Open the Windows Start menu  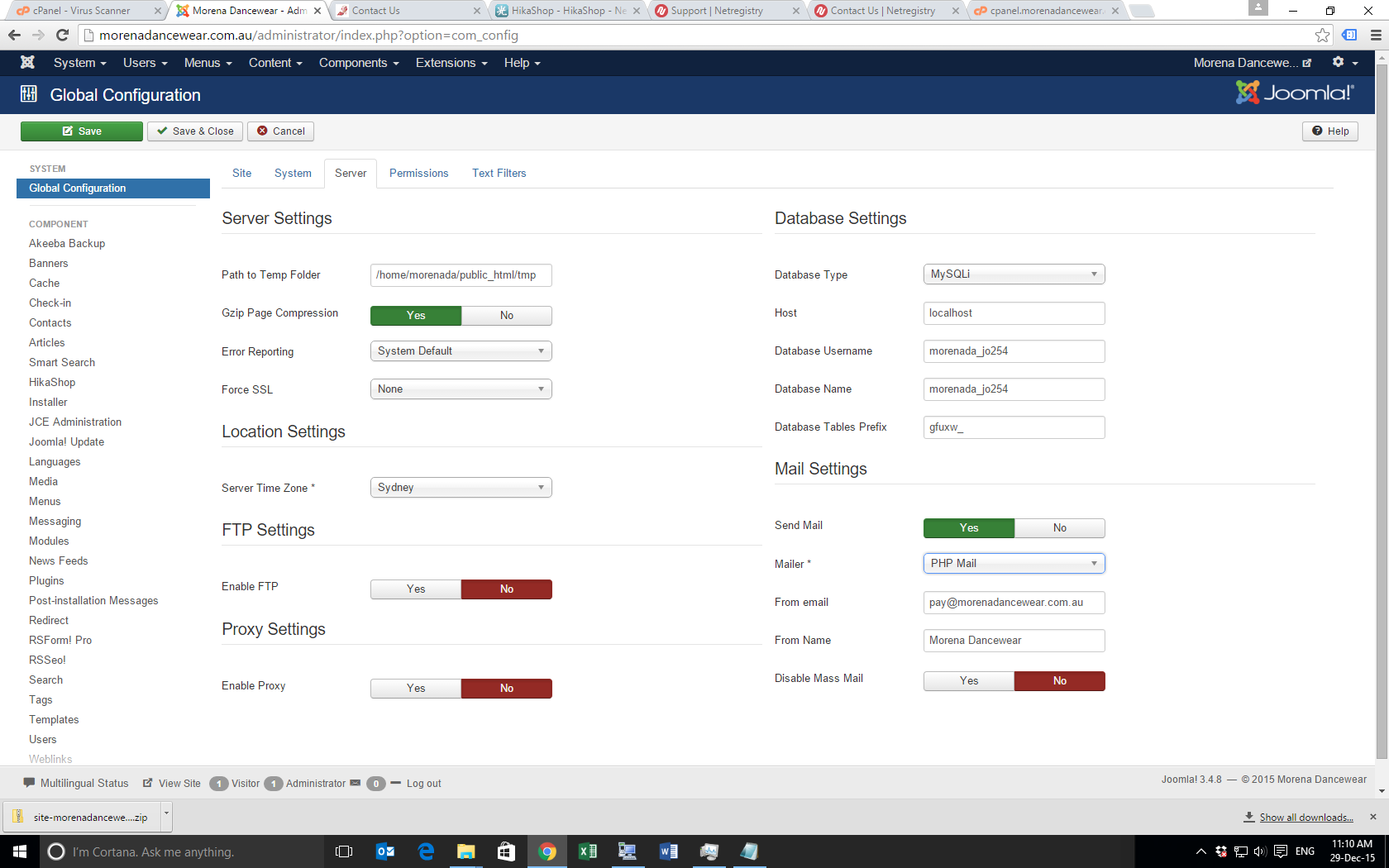point(20,851)
